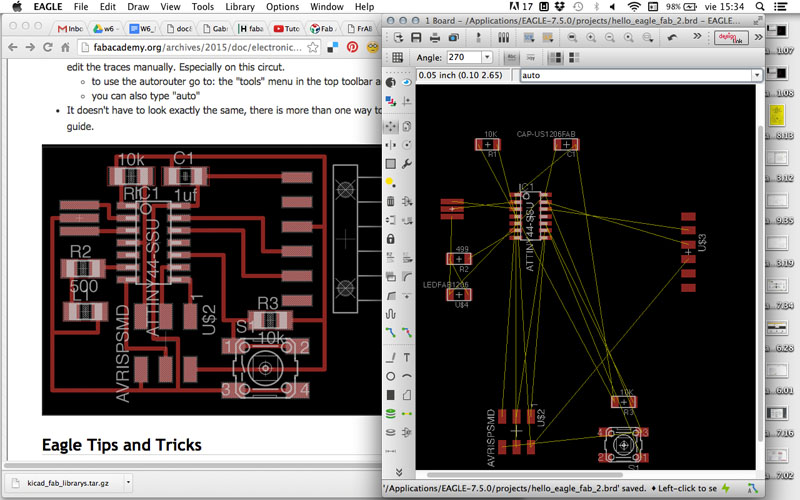The height and width of the screenshot is (500, 800).
Task: Select the Ripup tool
Action: click(407, 333)
